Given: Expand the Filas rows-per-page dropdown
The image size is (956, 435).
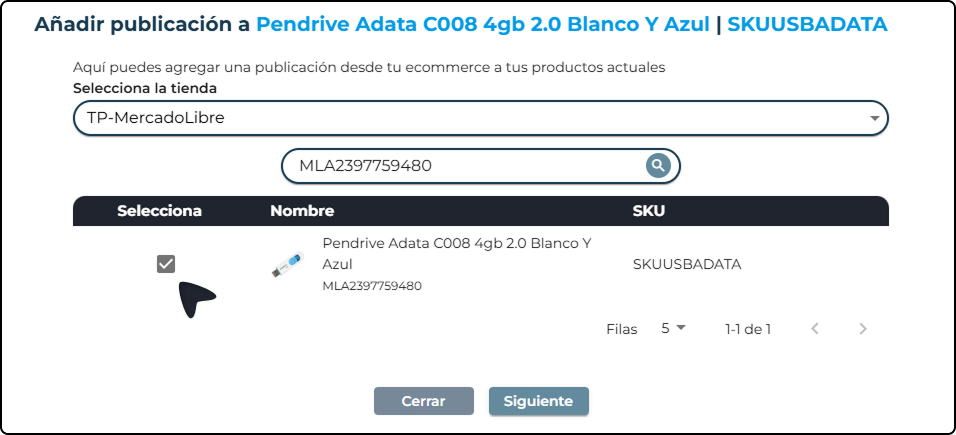Looking at the screenshot, I should pos(674,328).
